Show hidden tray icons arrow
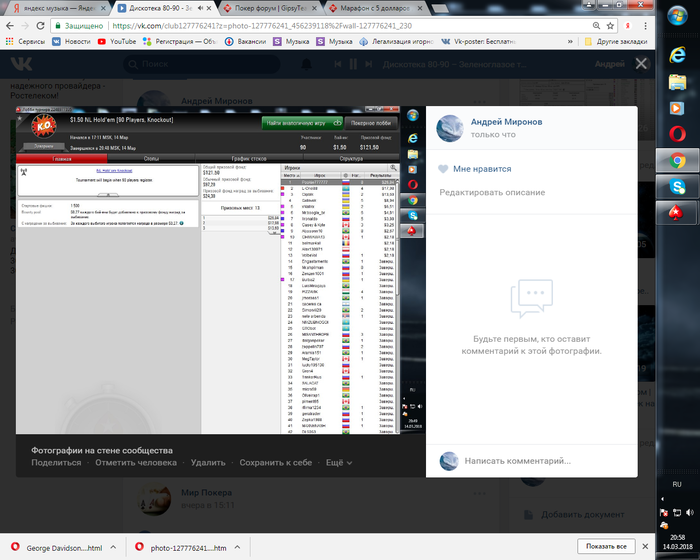The height and width of the screenshot is (560, 700). [662, 499]
